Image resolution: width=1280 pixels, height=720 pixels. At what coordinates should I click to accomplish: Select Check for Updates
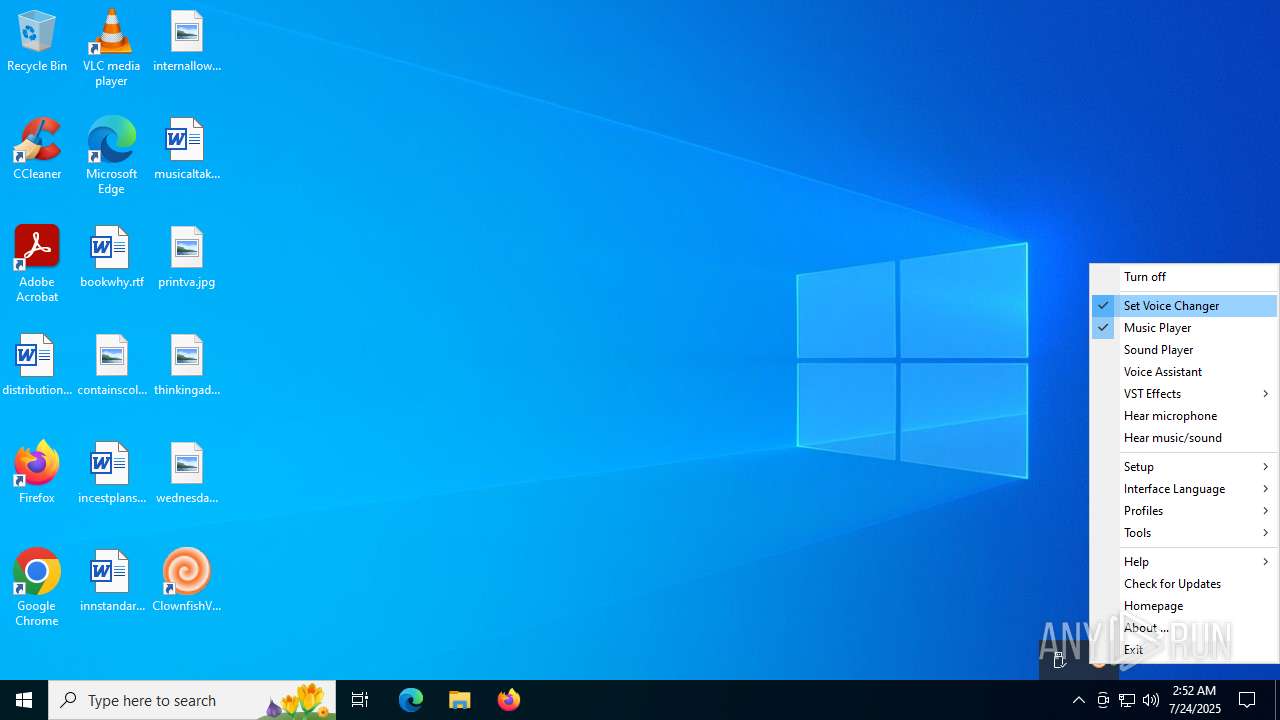[1184, 584]
